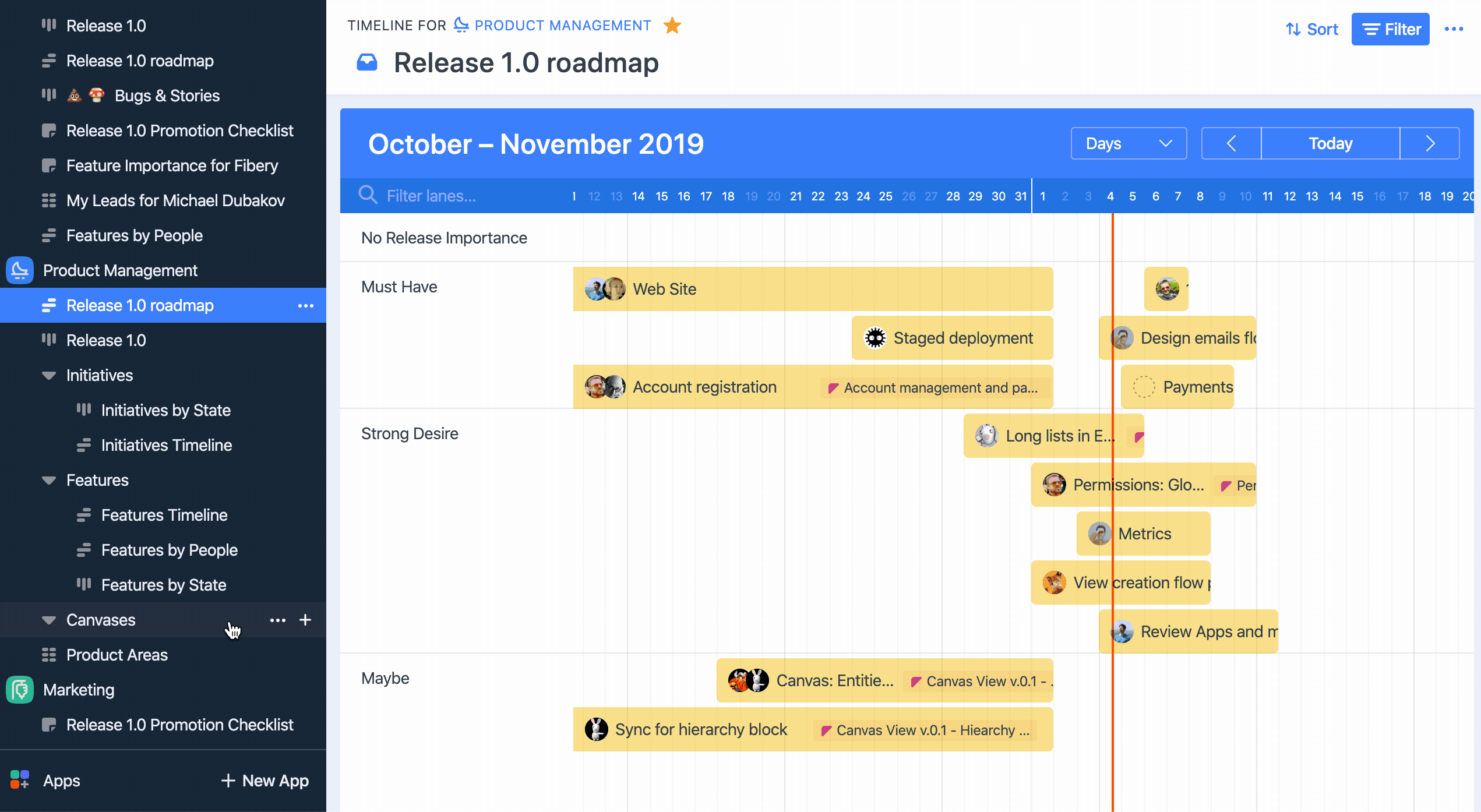
Task: Click the Filter lanes search field
Action: click(x=431, y=196)
